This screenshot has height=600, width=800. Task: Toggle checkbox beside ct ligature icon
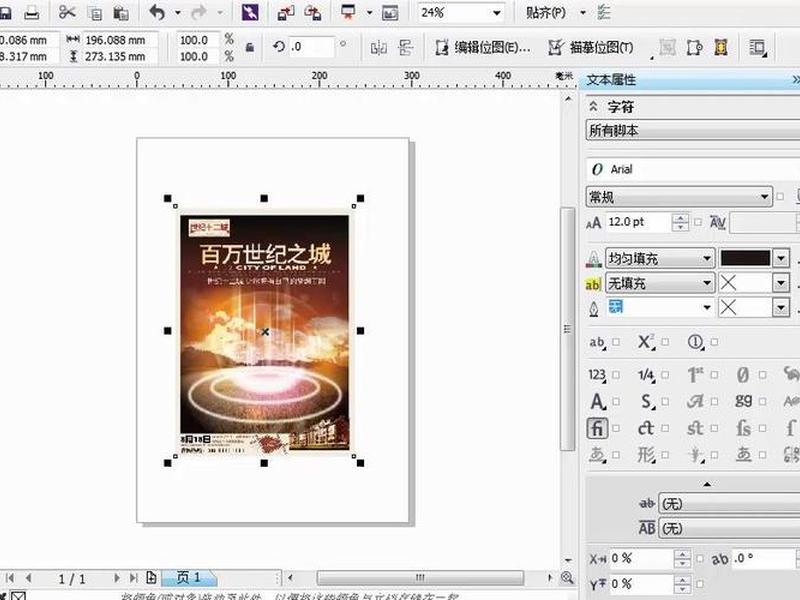[665, 428]
